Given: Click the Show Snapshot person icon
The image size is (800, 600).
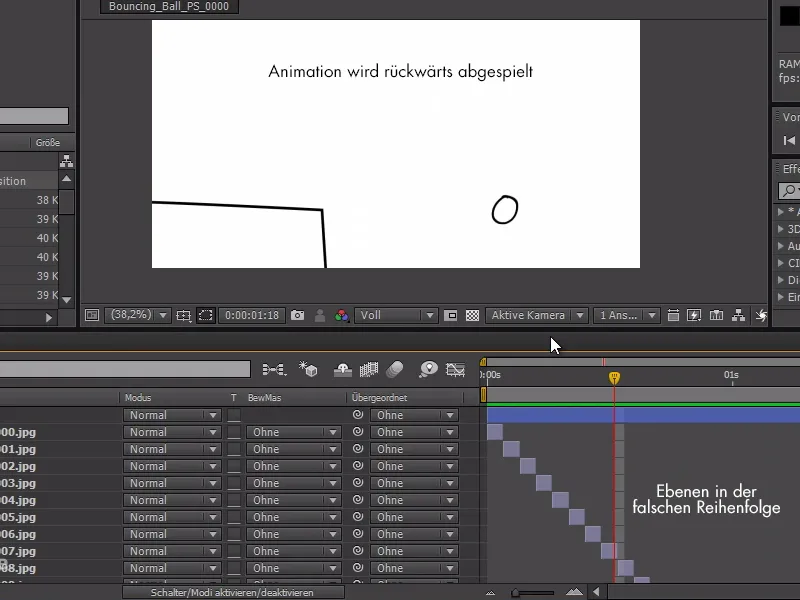Looking at the screenshot, I should click(x=320, y=315).
